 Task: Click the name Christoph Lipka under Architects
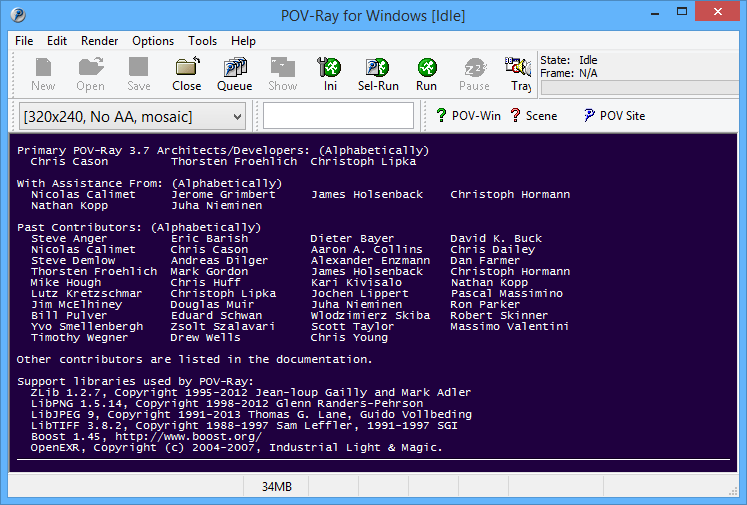[x=363, y=162]
